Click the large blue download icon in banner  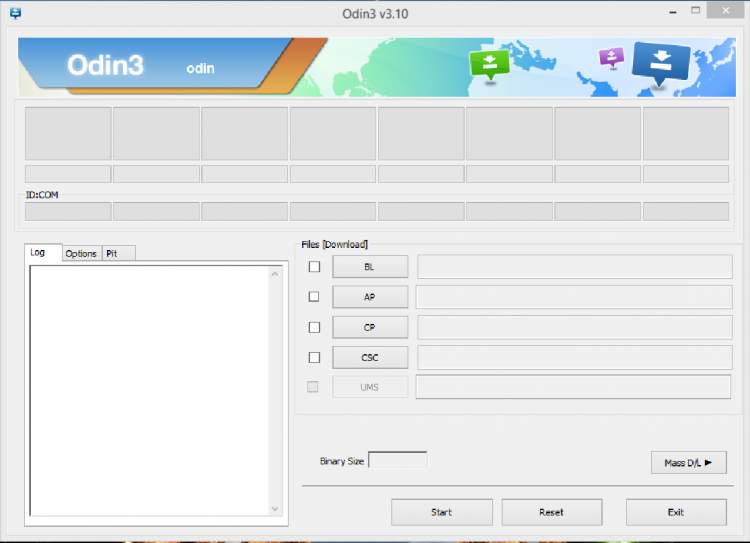pyautogui.click(x=661, y=64)
